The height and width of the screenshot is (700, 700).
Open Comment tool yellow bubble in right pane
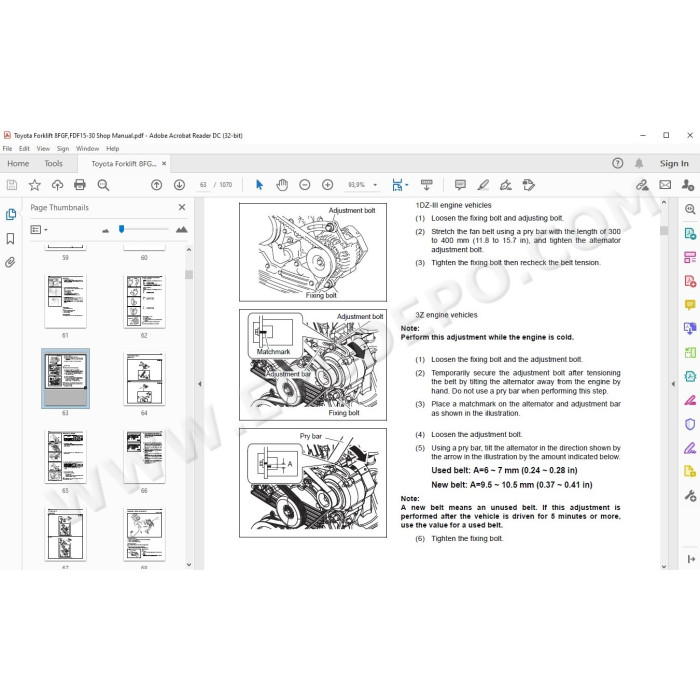click(690, 305)
